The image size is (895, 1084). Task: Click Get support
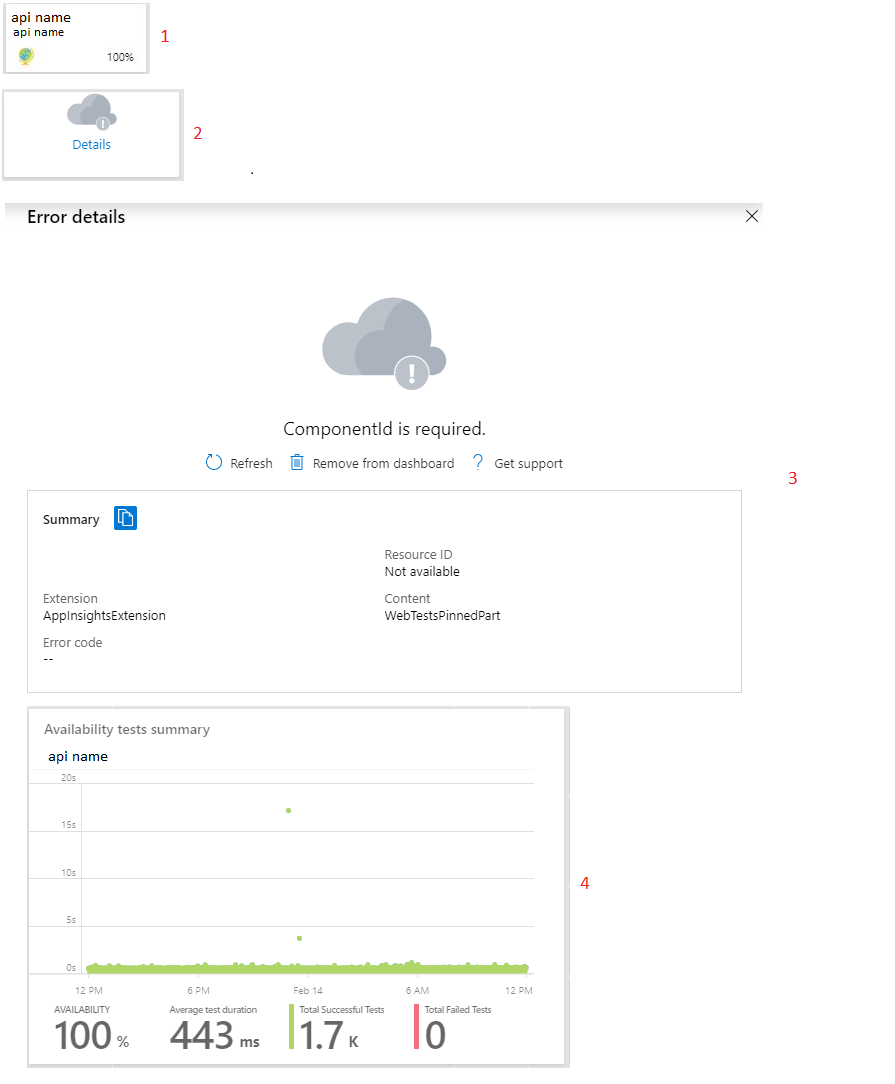click(x=528, y=464)
